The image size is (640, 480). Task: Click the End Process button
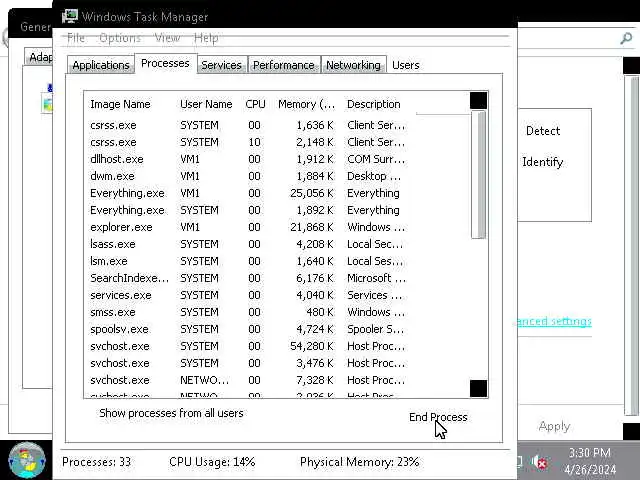(x=438, y=417)
